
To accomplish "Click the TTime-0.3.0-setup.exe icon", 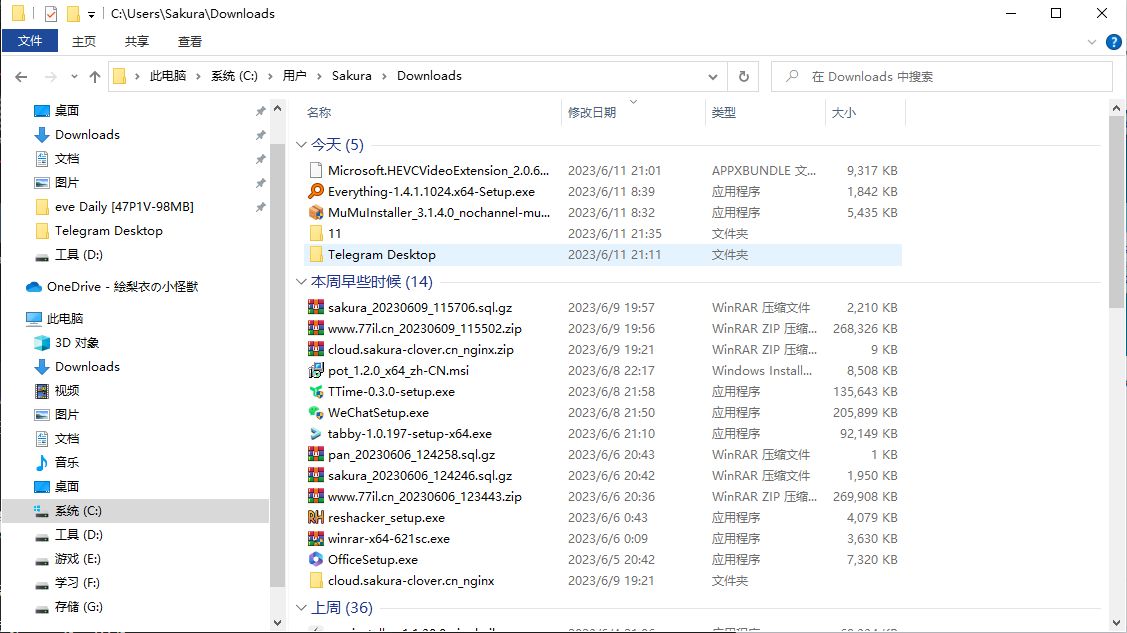I will point(316,392).
